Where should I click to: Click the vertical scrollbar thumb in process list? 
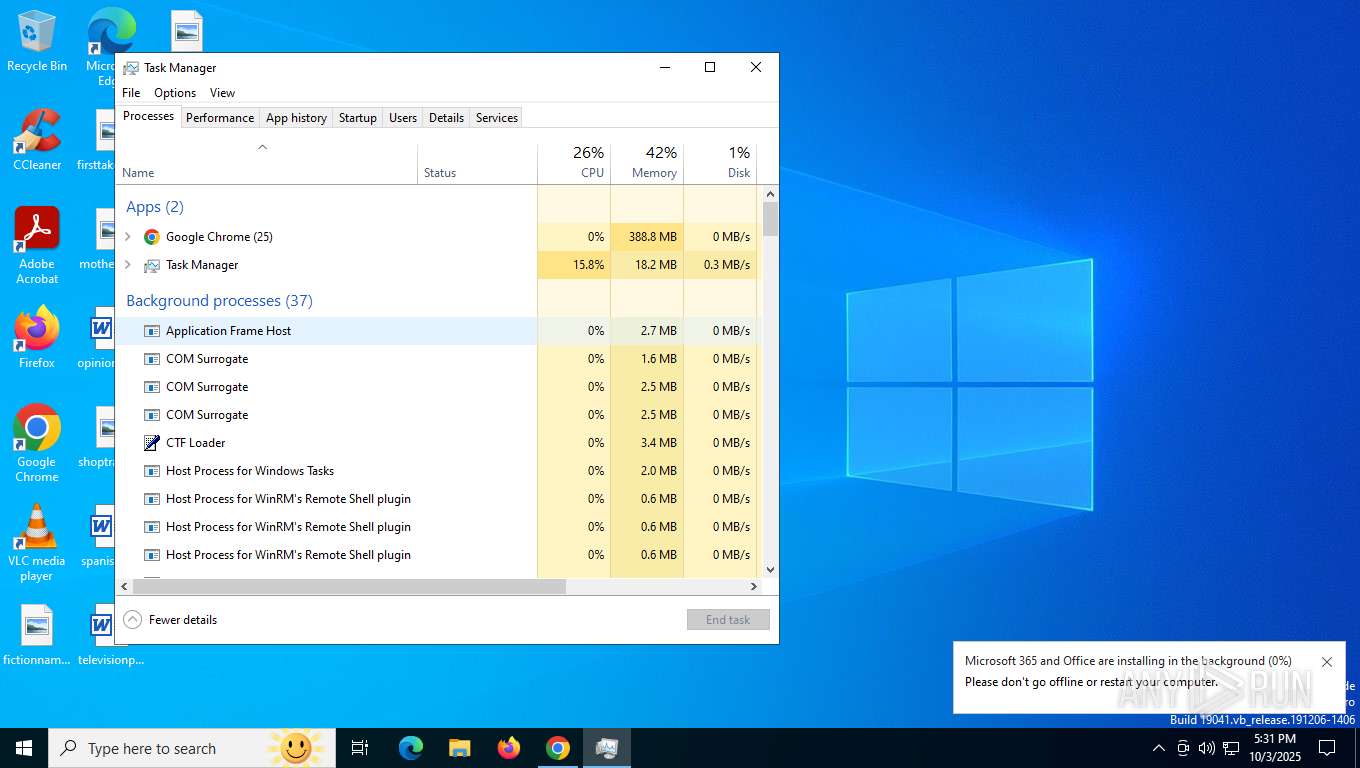[770, 219]
